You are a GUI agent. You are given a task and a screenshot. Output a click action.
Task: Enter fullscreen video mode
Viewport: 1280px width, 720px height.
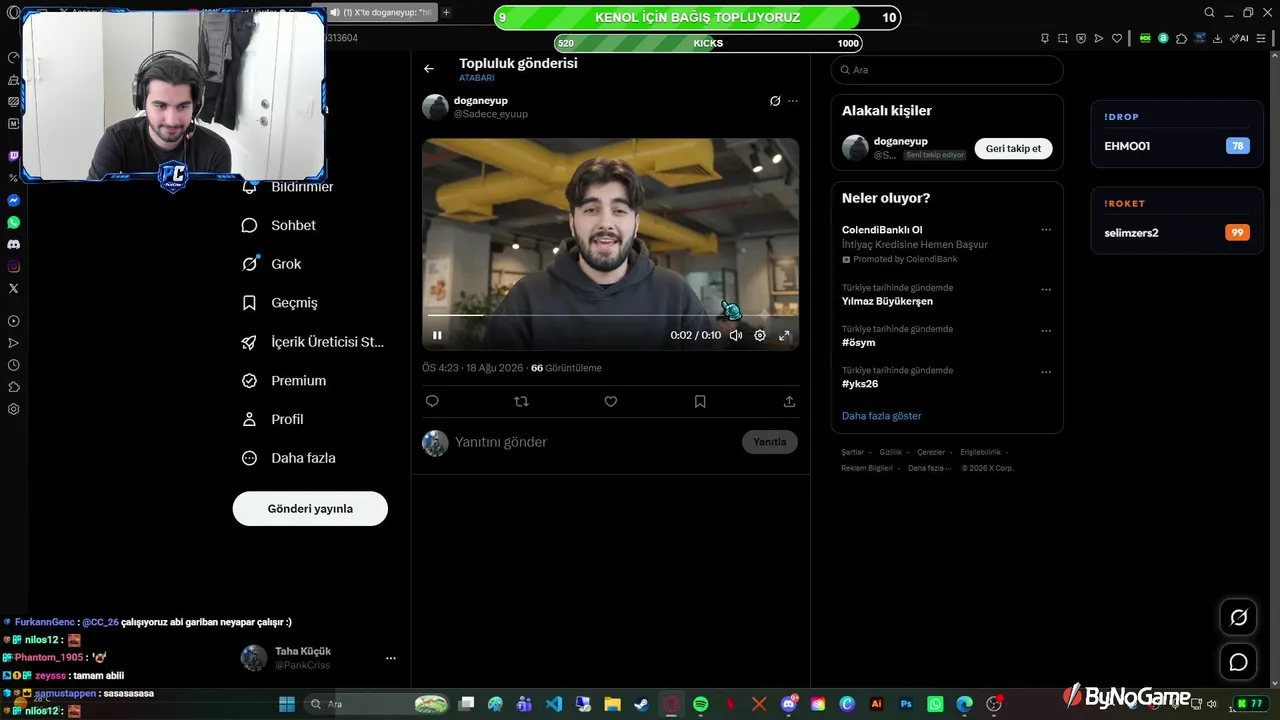click(784, 335)
